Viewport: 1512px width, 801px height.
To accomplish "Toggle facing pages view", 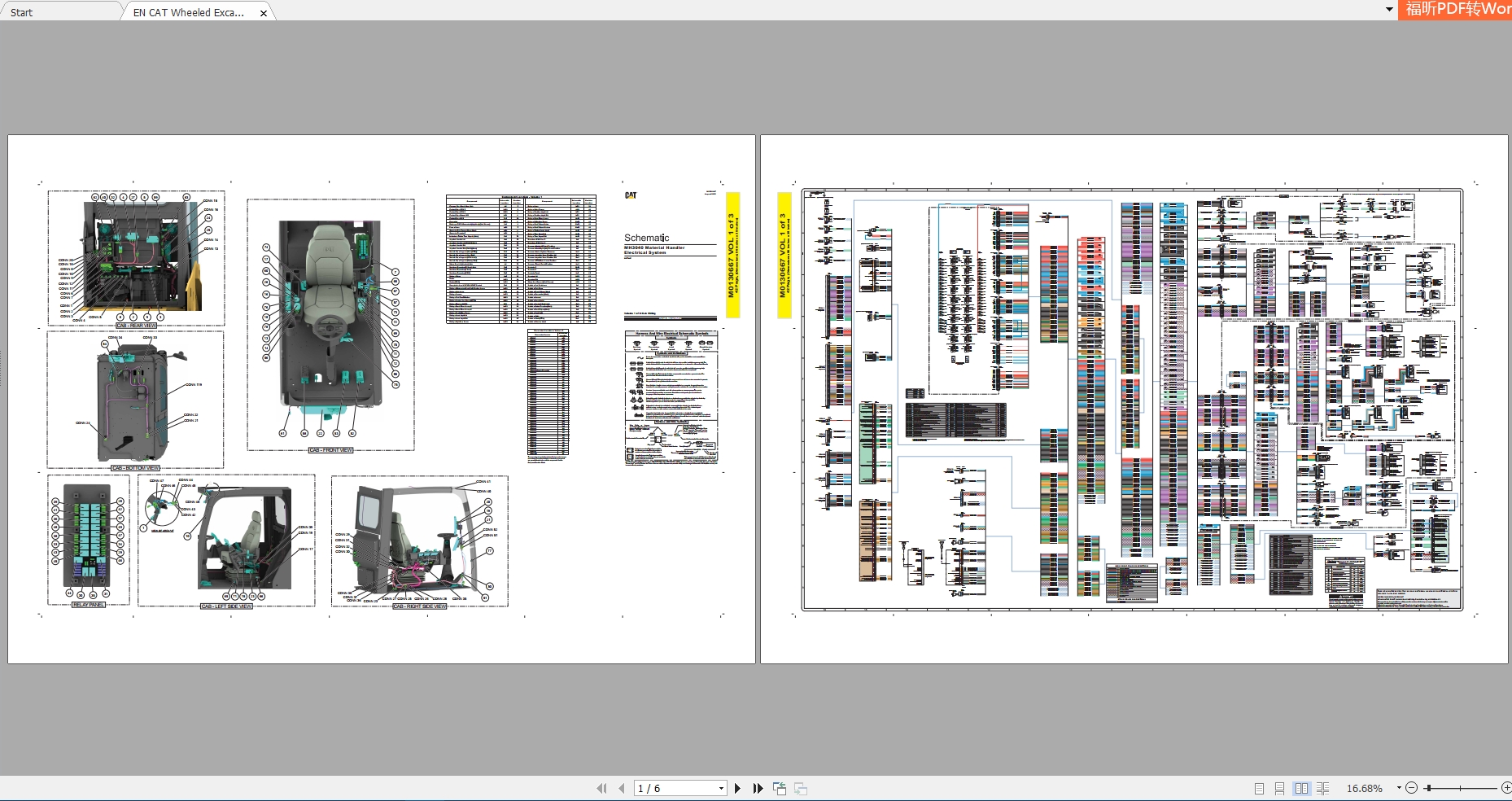I will [x=1301, y=788].
